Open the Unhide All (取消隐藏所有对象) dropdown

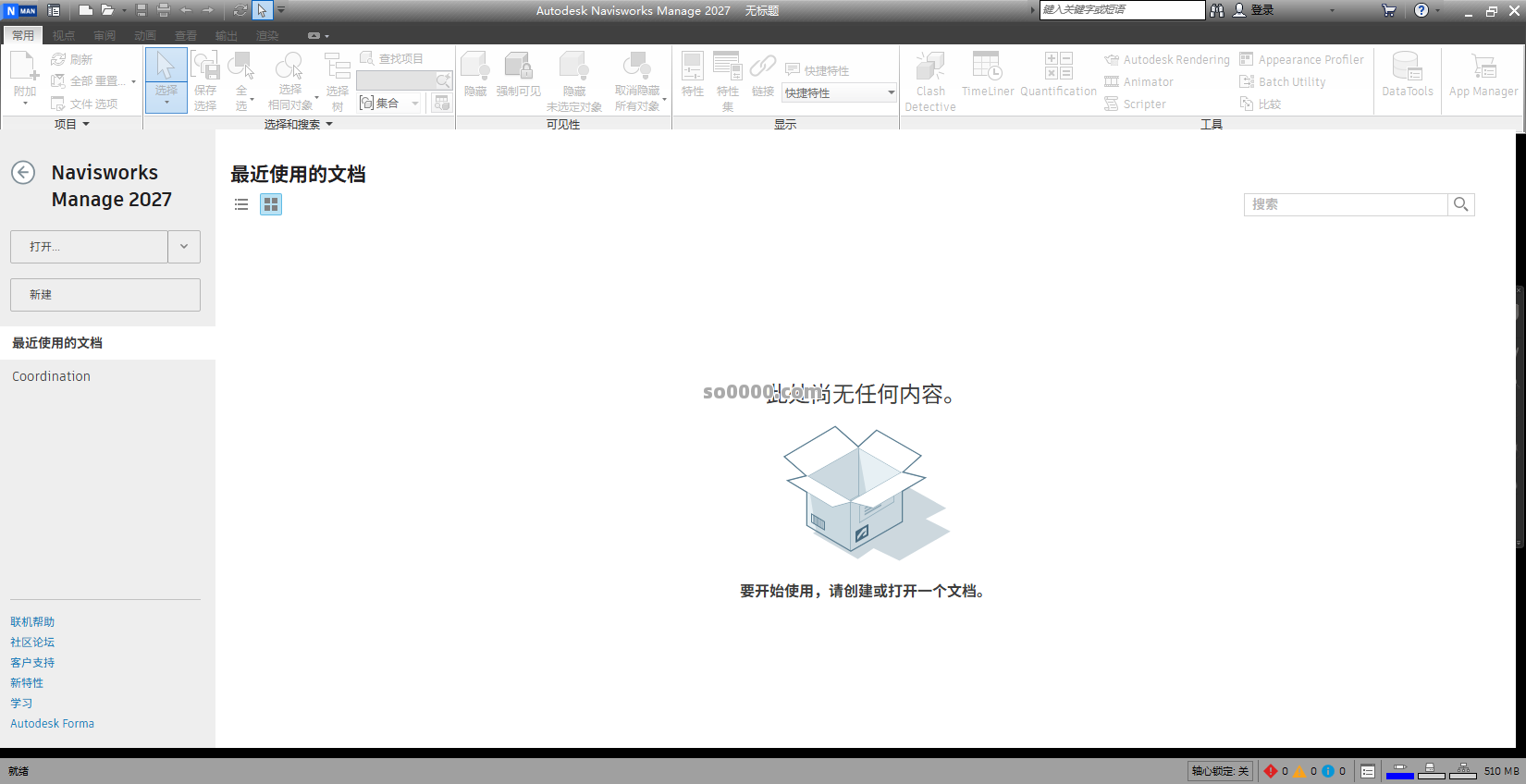665,99
